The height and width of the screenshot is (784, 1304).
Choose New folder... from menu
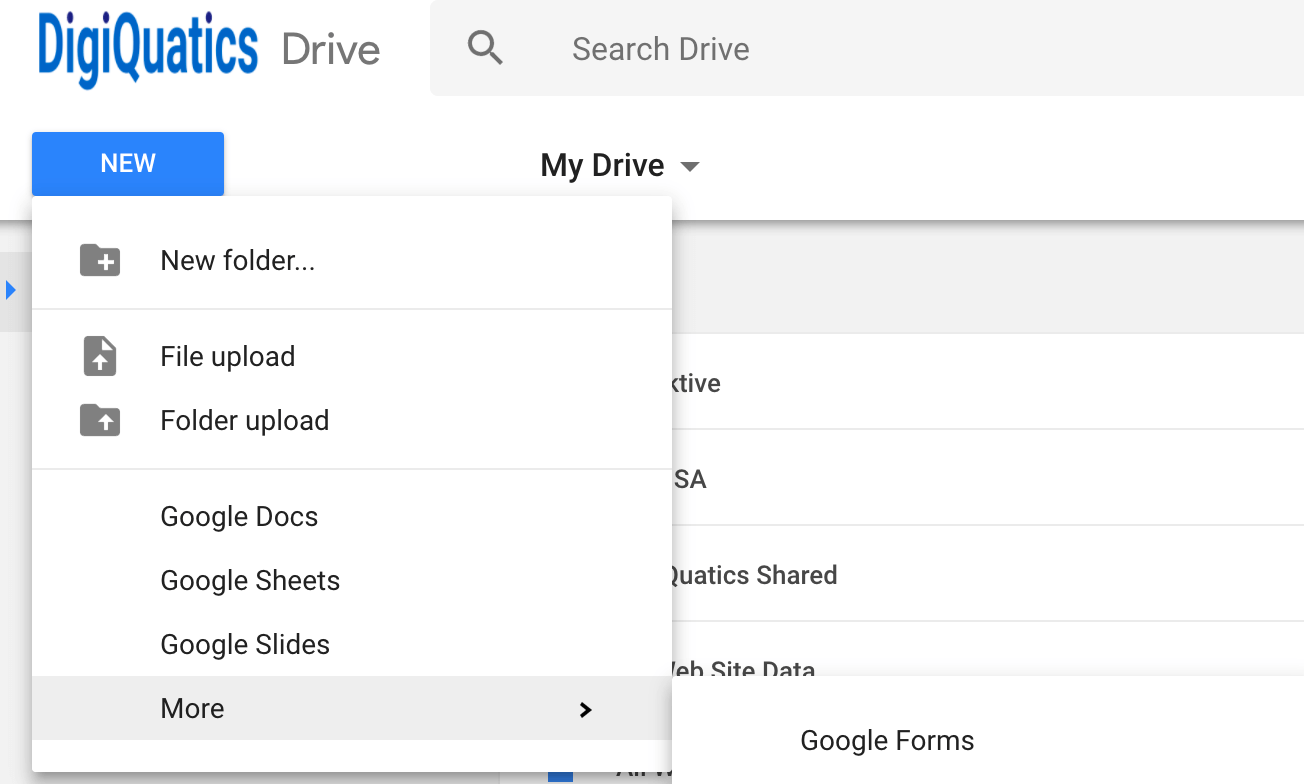point(352,261)
